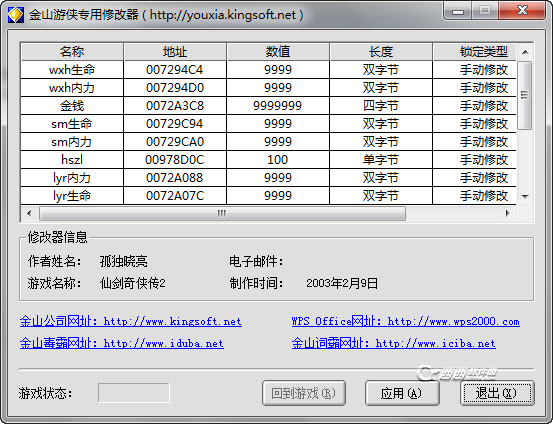Select the sm内力 name cell
Viewport: 553px width, 424px height.
[72, 142]
